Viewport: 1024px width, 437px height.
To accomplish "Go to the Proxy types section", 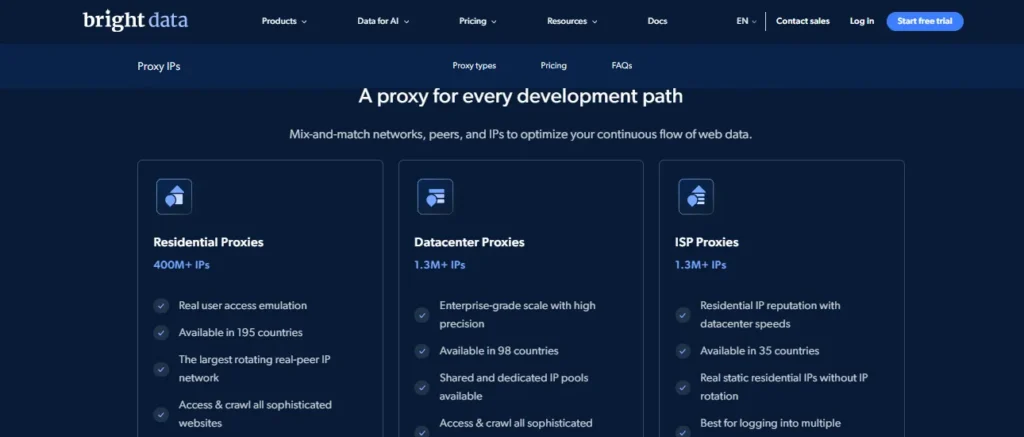I will click(474, 65).
